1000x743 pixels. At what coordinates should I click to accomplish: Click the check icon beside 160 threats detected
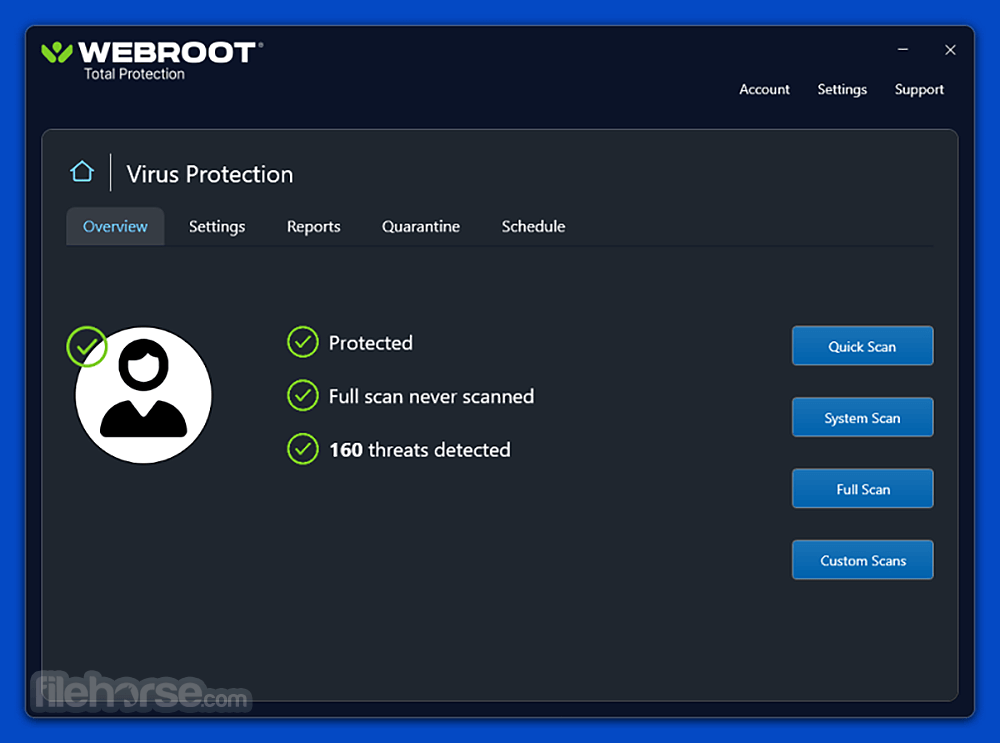pyautogui.click(x=303, y=449)
